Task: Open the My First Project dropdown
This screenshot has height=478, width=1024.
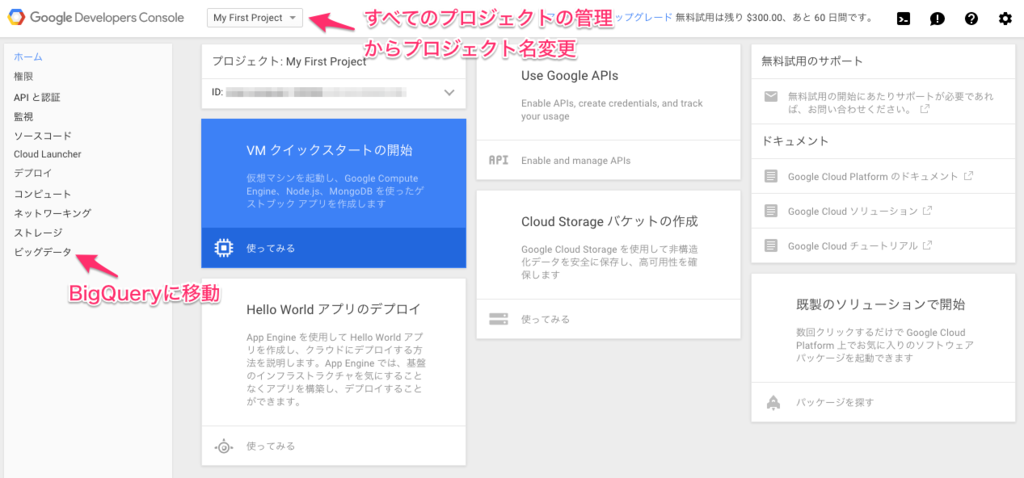Action: [x=255, y=18]
